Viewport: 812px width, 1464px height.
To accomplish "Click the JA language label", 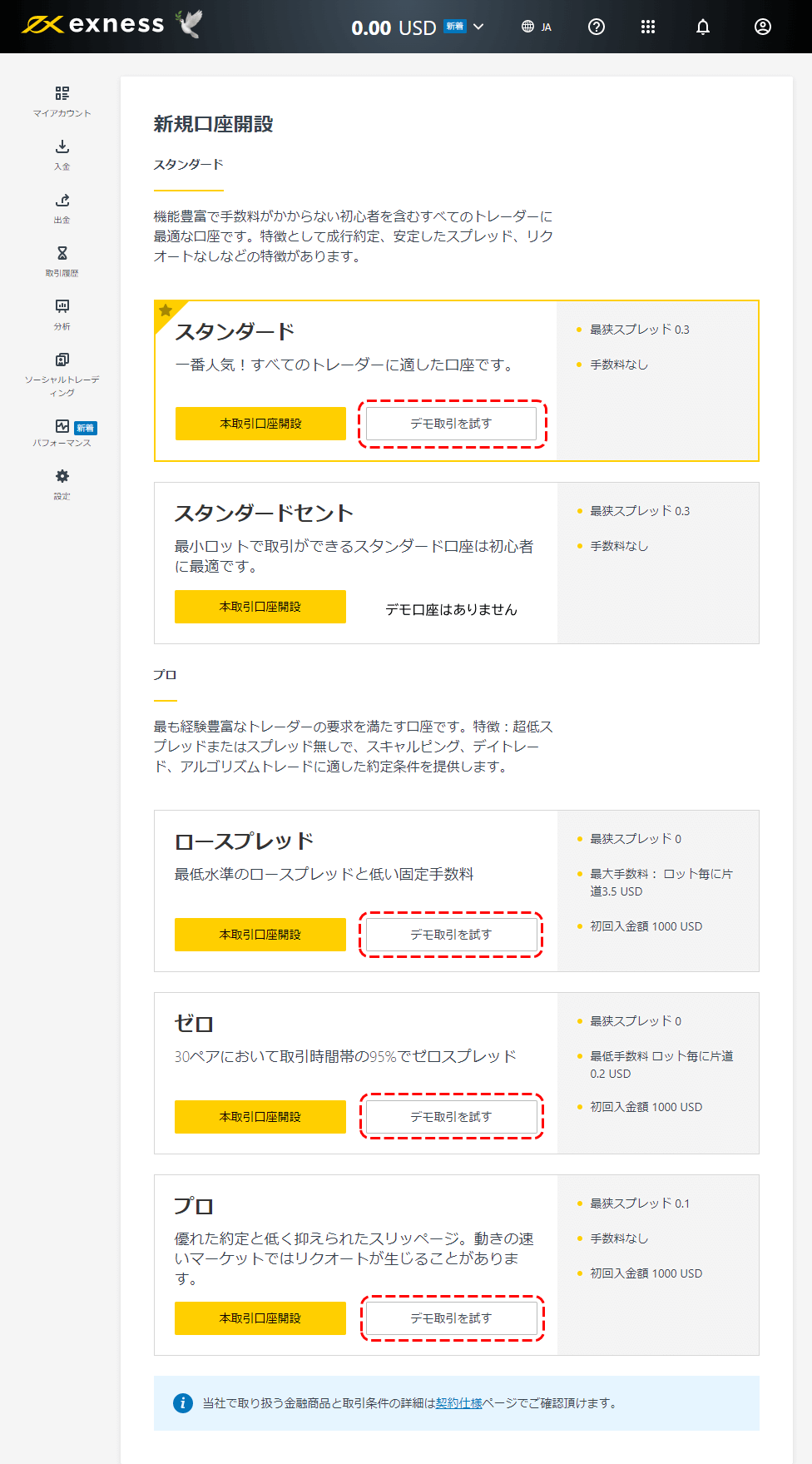I will [x=546, y=27].
